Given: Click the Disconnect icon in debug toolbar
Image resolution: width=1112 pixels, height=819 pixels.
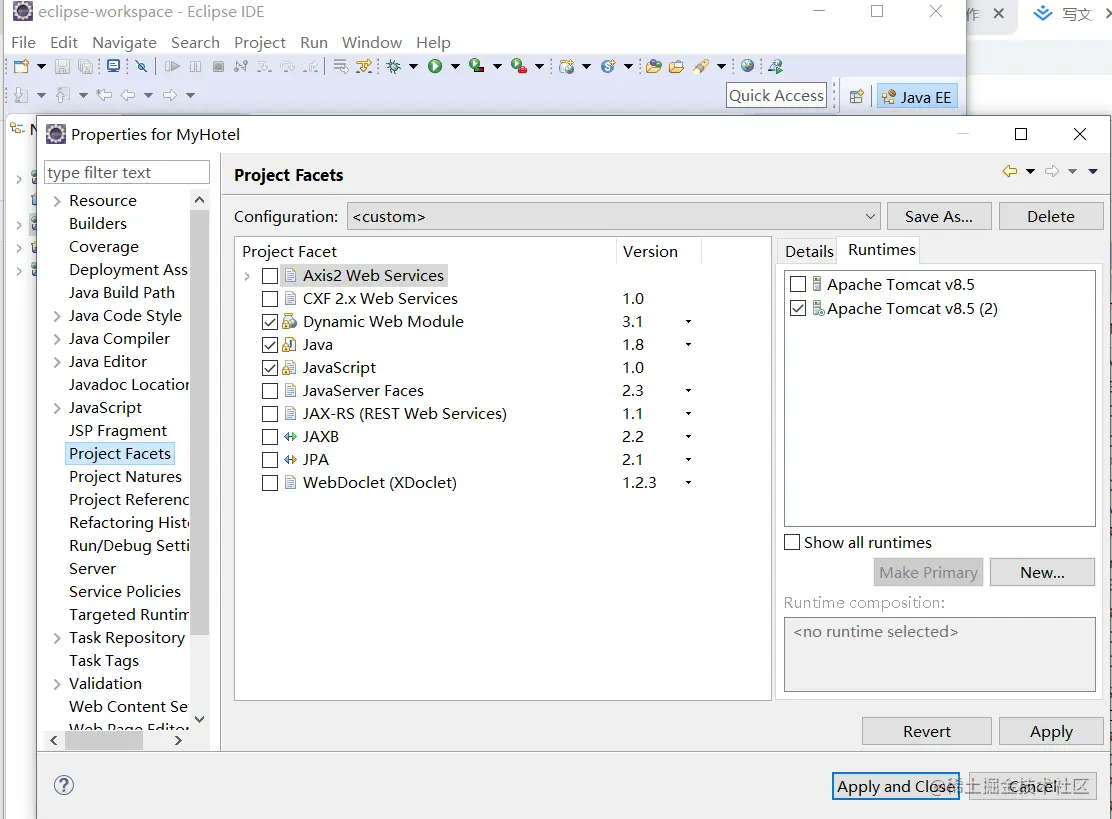Looking at the screenshot, I should point(241,66).
